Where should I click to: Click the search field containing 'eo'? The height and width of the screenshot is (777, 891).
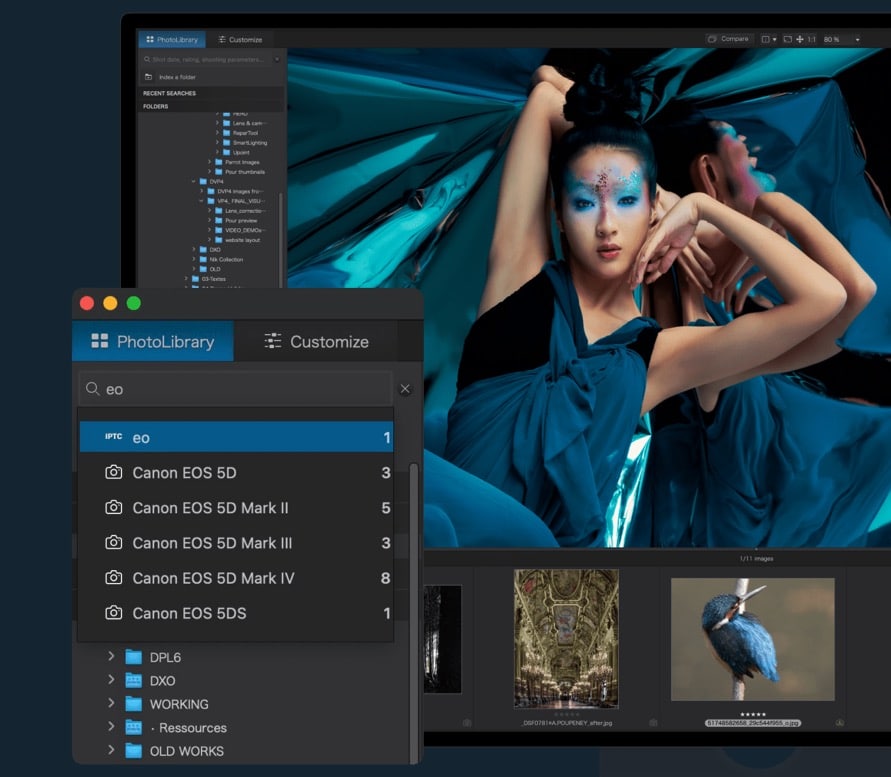click(x=240, y=389)
